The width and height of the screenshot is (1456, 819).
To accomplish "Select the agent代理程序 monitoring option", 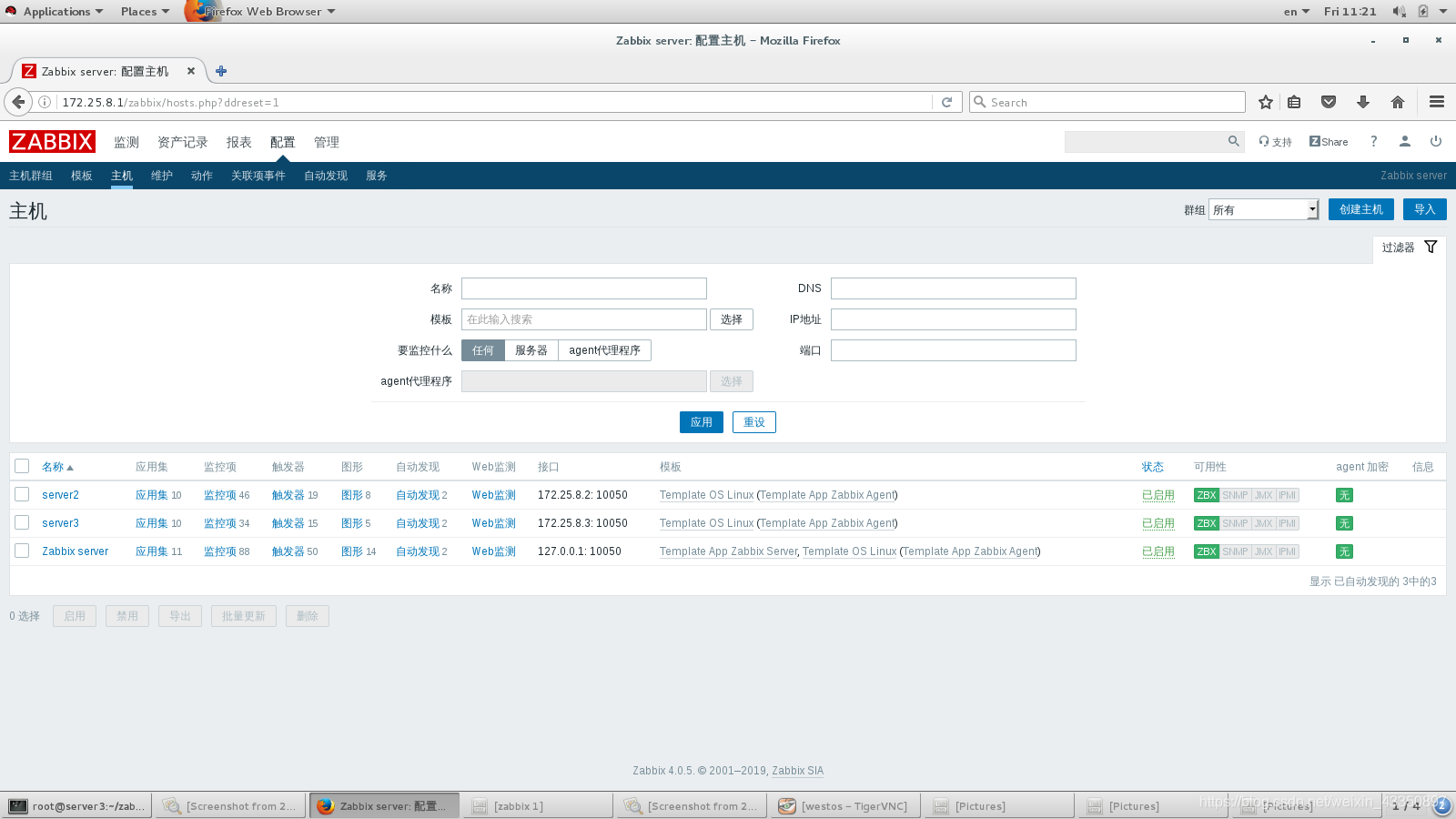I will tap(605, 350).
